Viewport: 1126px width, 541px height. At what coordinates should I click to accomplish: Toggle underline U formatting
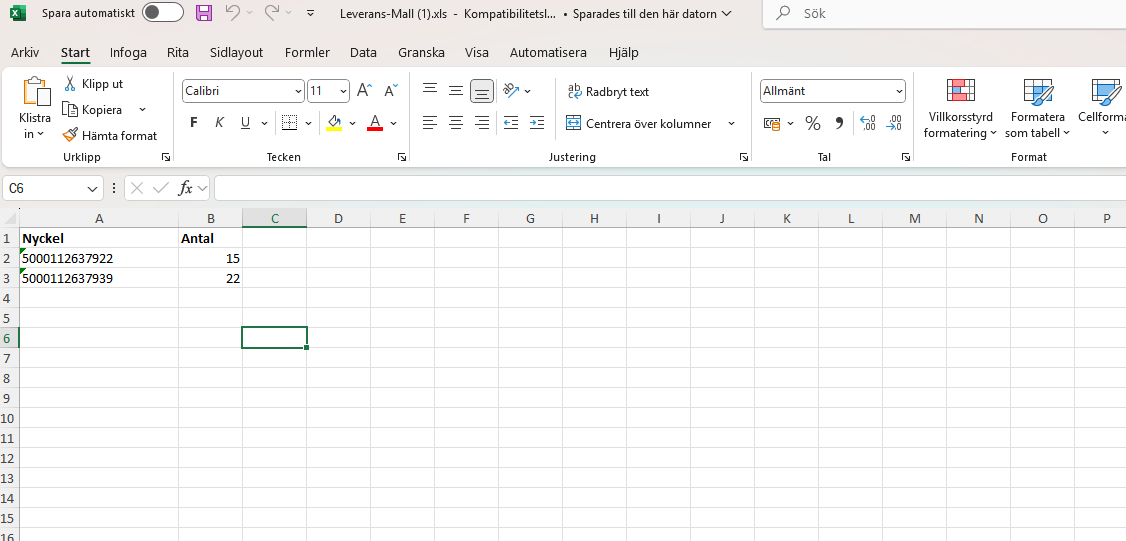[245, 123]
